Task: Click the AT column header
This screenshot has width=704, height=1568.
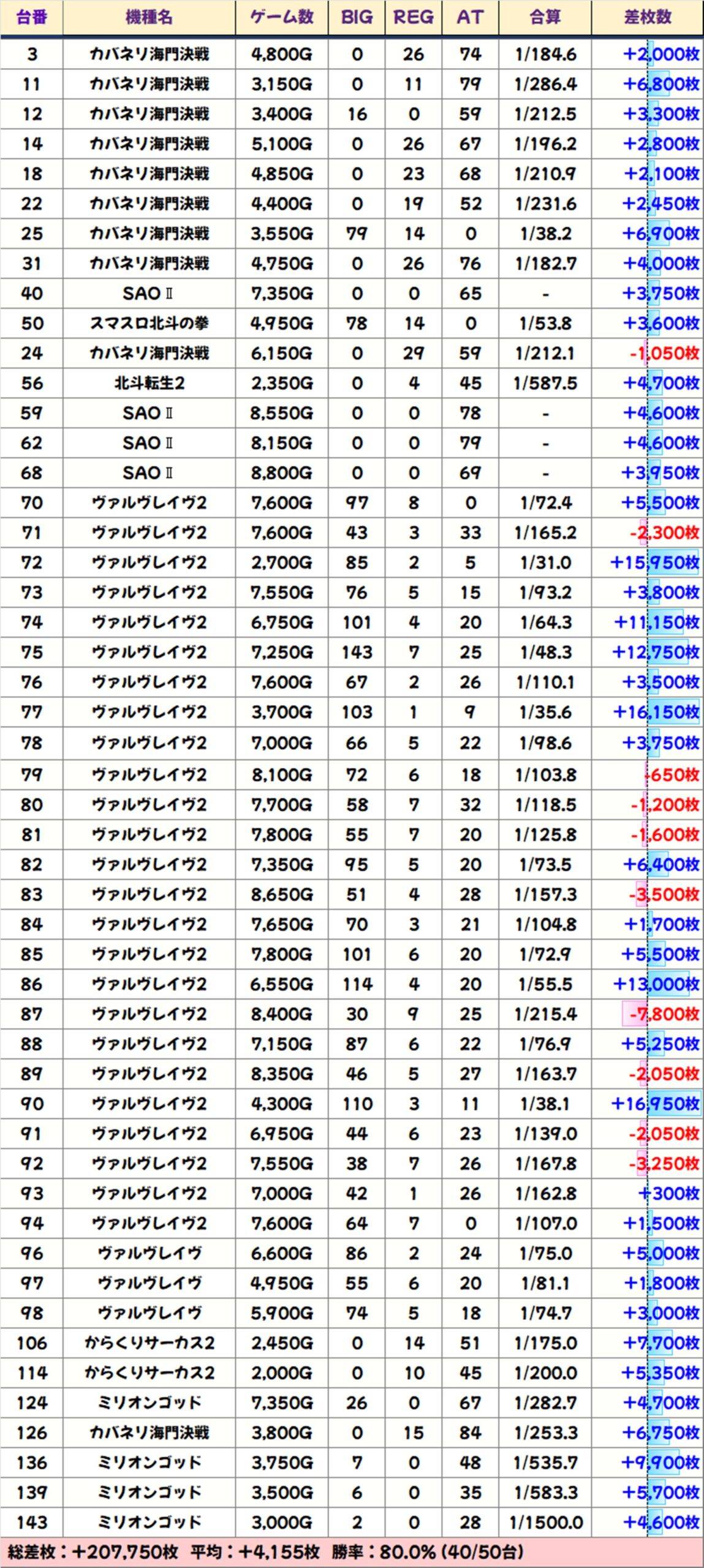Action: (x=470, y=17)
